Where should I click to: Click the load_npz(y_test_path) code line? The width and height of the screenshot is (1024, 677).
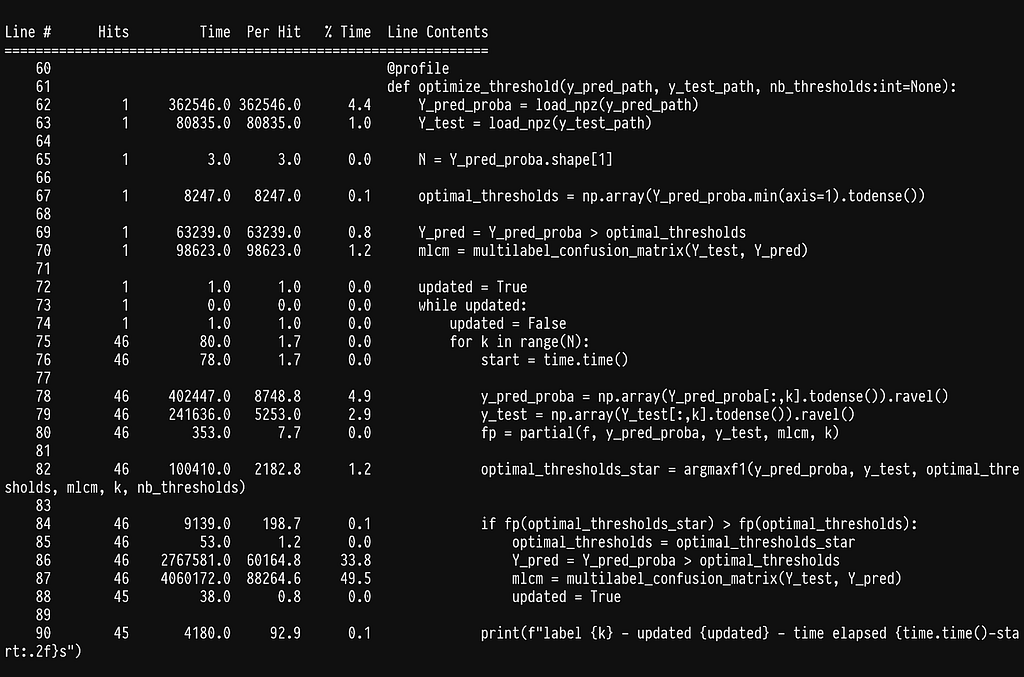(535, 123)
